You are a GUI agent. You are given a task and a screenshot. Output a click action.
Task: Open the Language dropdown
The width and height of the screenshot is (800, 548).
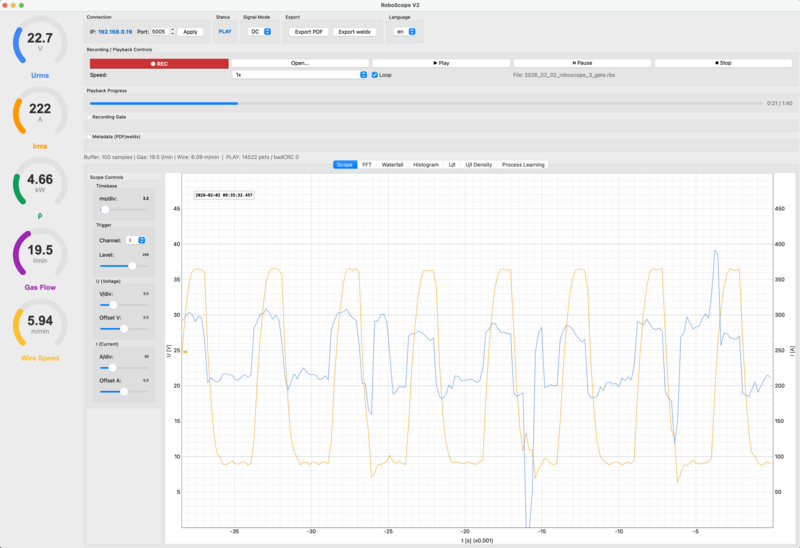(405, 32)
